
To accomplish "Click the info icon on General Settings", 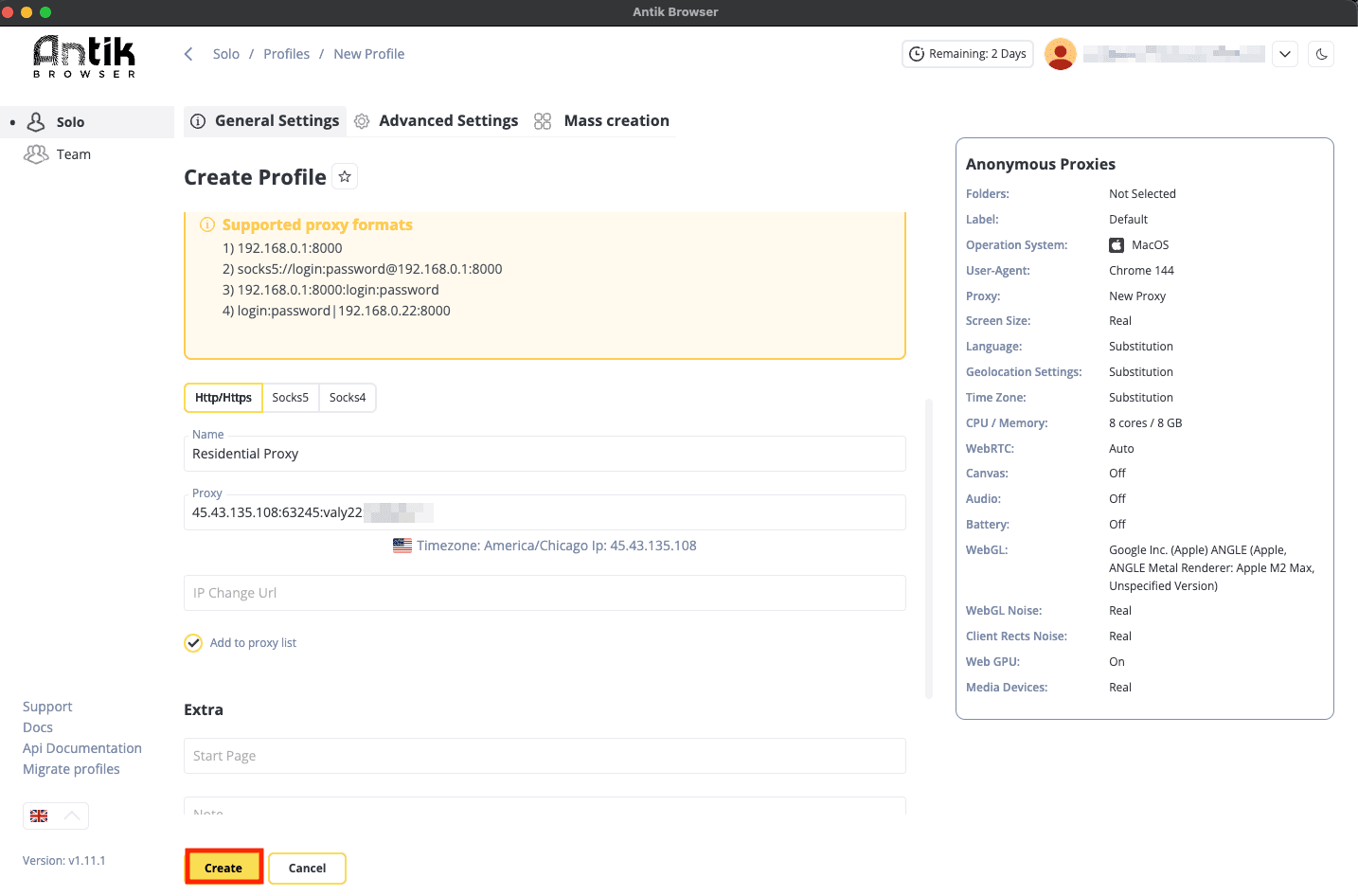I will pyautogui.click(x=197, y=121).
